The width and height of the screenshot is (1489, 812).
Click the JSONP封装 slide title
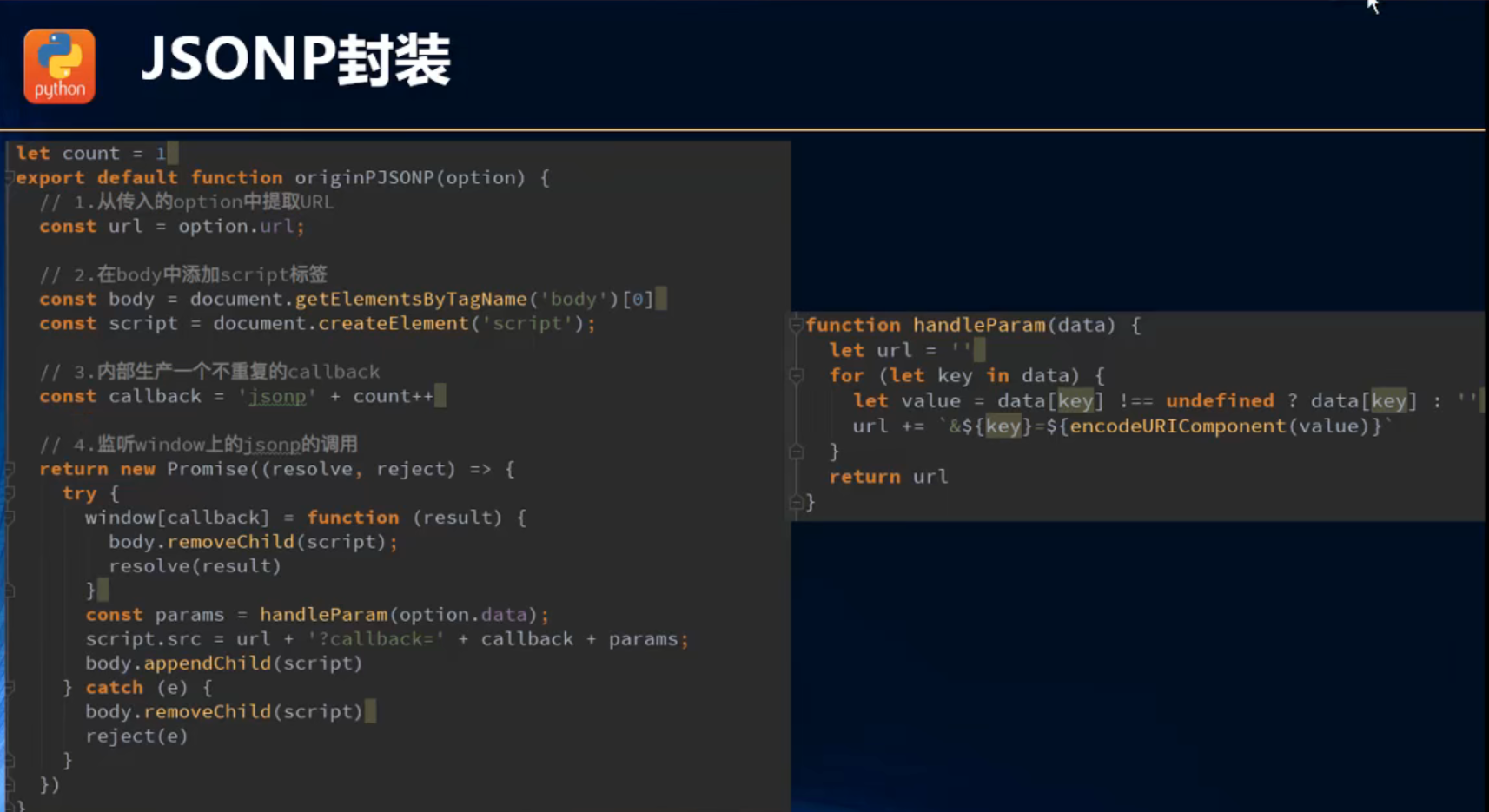point(295,60)
